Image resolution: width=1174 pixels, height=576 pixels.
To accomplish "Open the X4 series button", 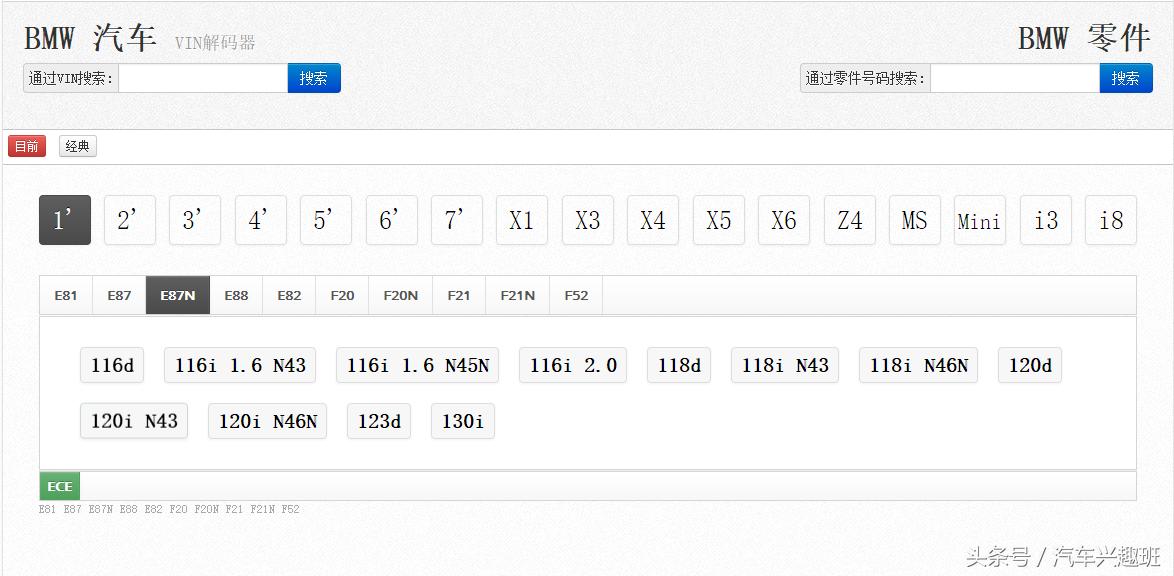I will coord(653,220).
